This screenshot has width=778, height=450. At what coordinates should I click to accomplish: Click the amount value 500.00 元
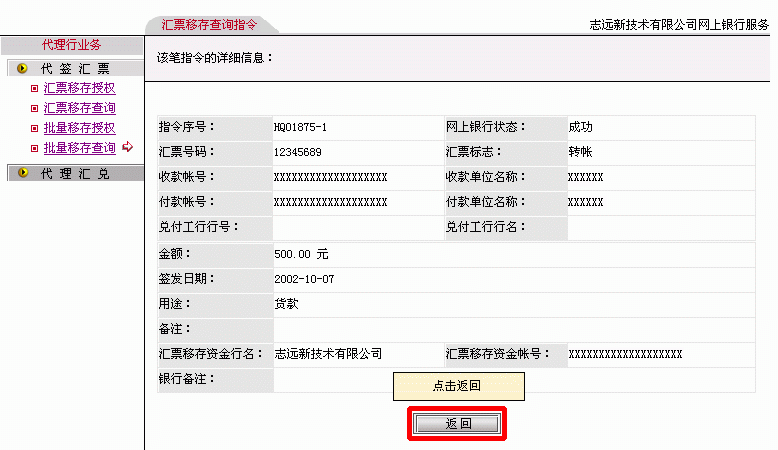point(300,254)
